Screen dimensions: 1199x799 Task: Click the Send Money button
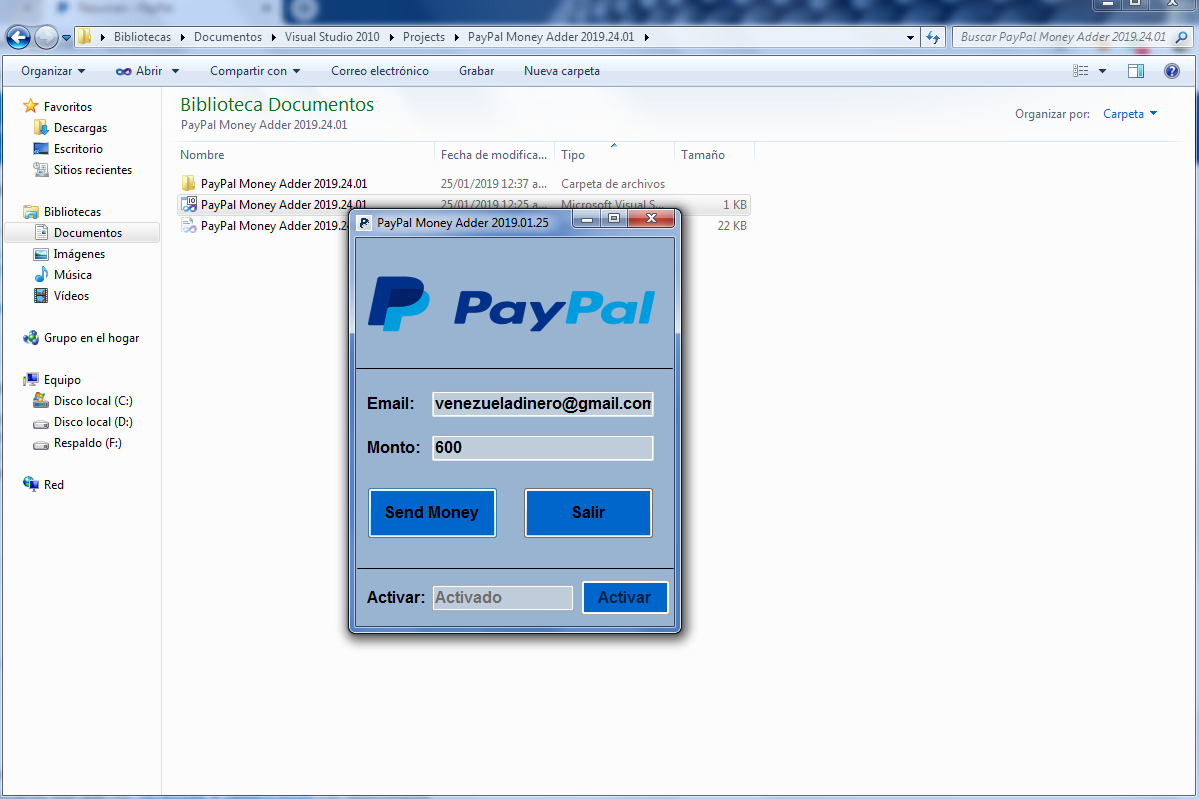(x=432, y=512)
